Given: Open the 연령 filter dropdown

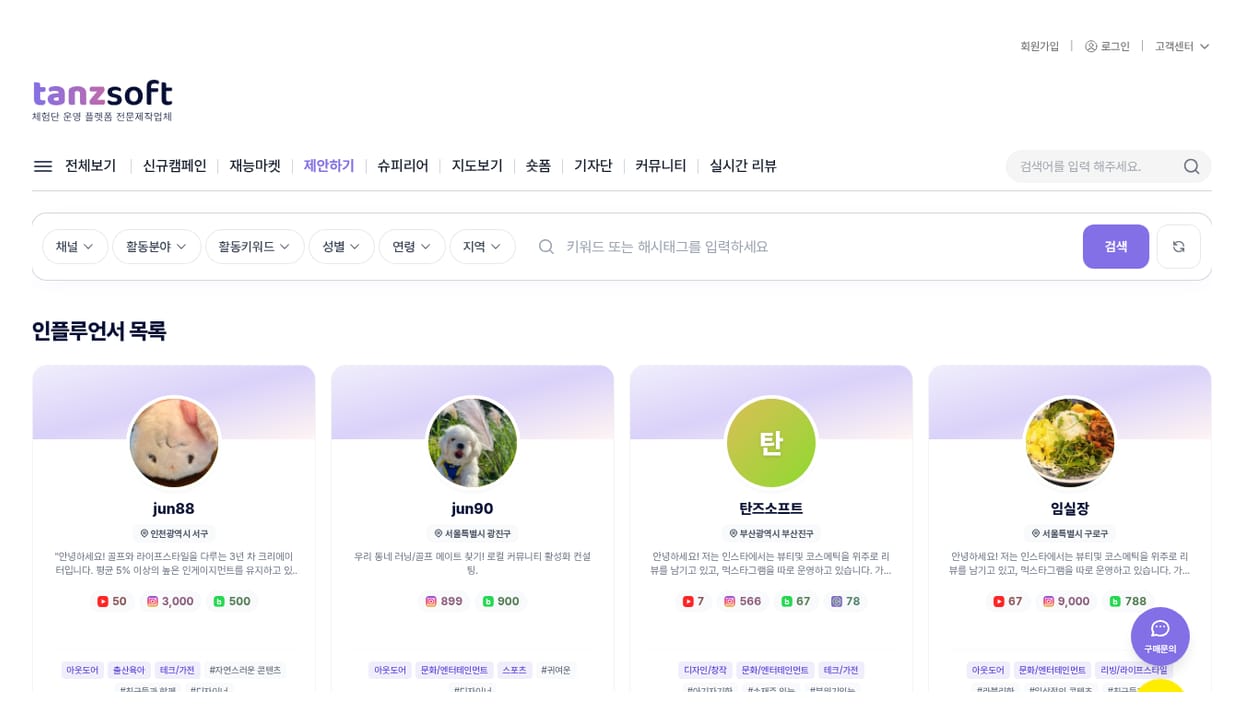Looking at the screenshot, I should 411,246.
